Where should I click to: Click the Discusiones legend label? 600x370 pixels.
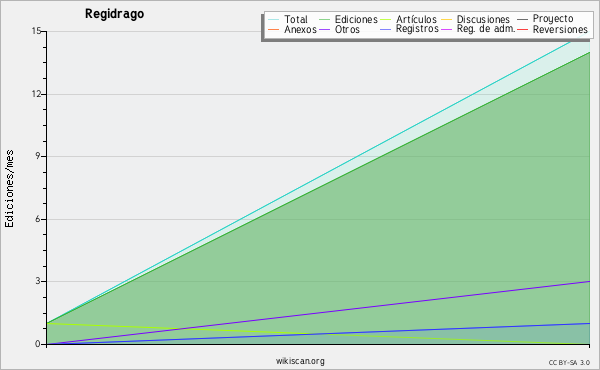483,19
